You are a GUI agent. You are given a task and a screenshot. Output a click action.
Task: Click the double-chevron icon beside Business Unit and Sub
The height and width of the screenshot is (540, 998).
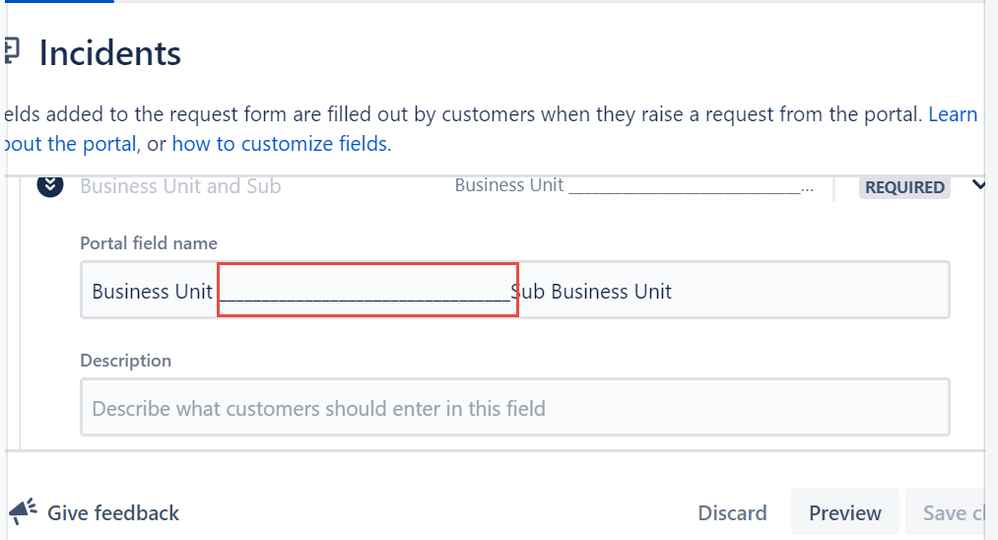(50, 185)
